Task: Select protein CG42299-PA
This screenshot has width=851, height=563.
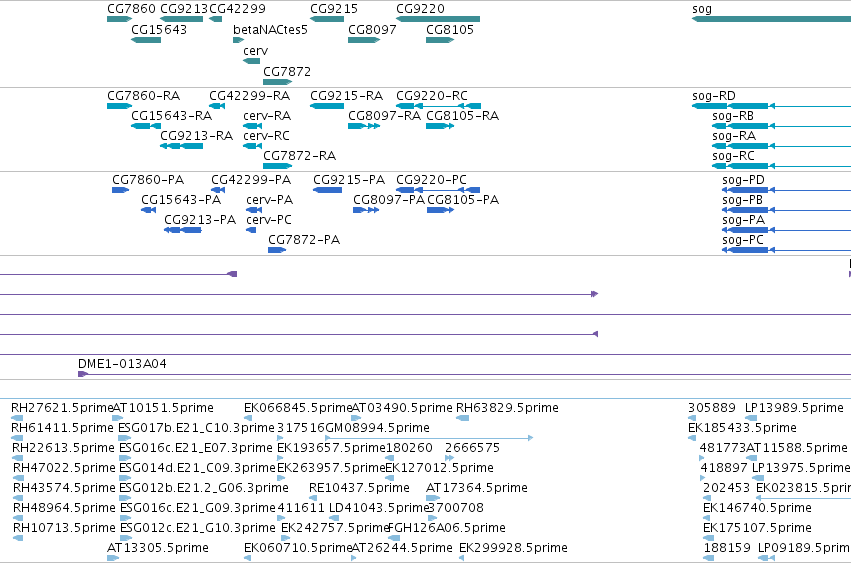Action: 251,180
